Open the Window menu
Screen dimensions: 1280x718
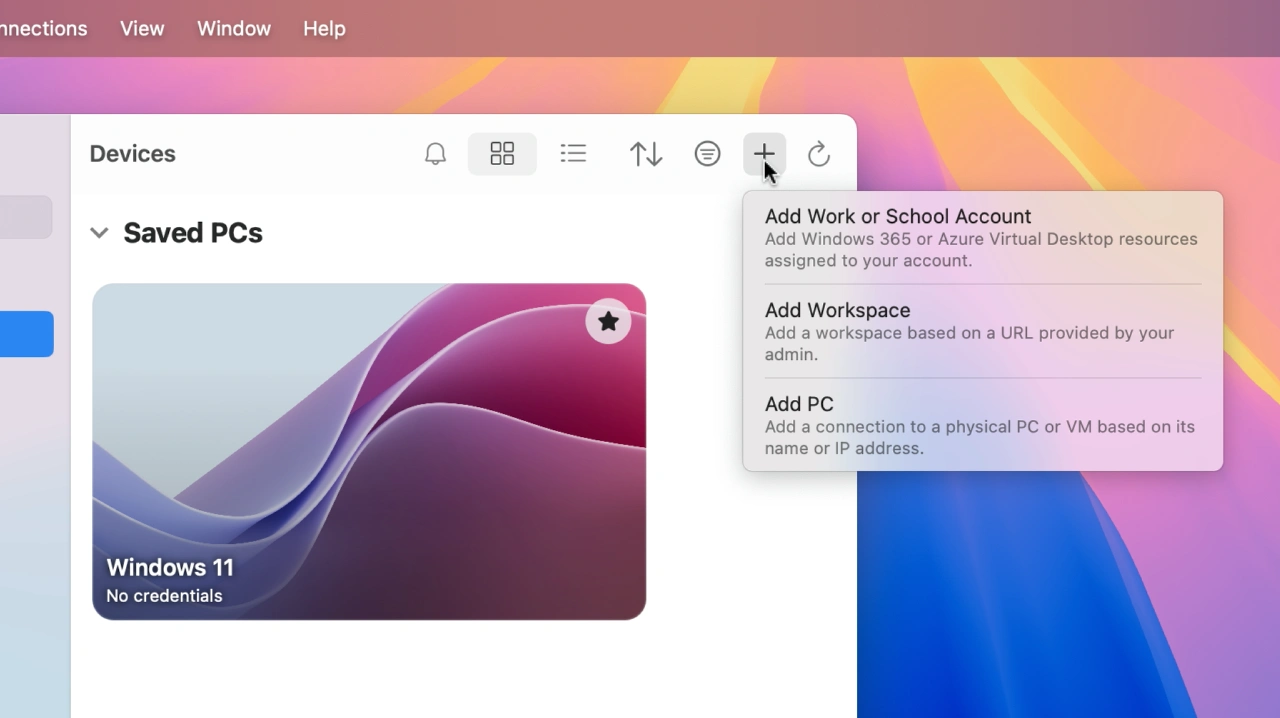[234, 29]
